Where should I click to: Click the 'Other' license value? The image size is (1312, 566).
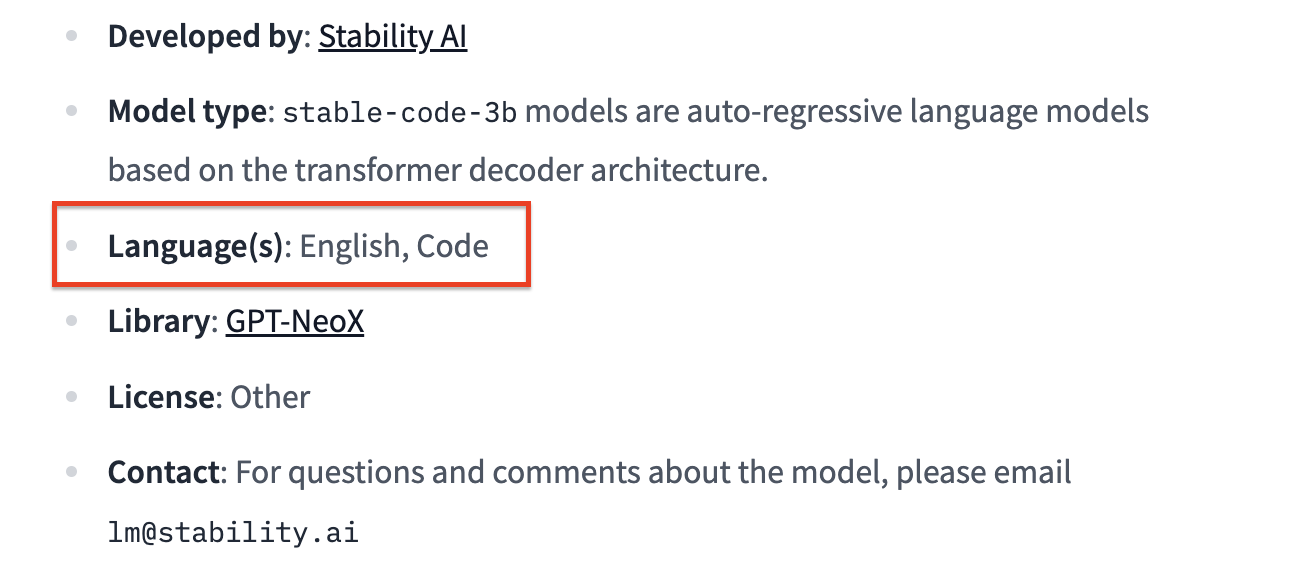270,397
